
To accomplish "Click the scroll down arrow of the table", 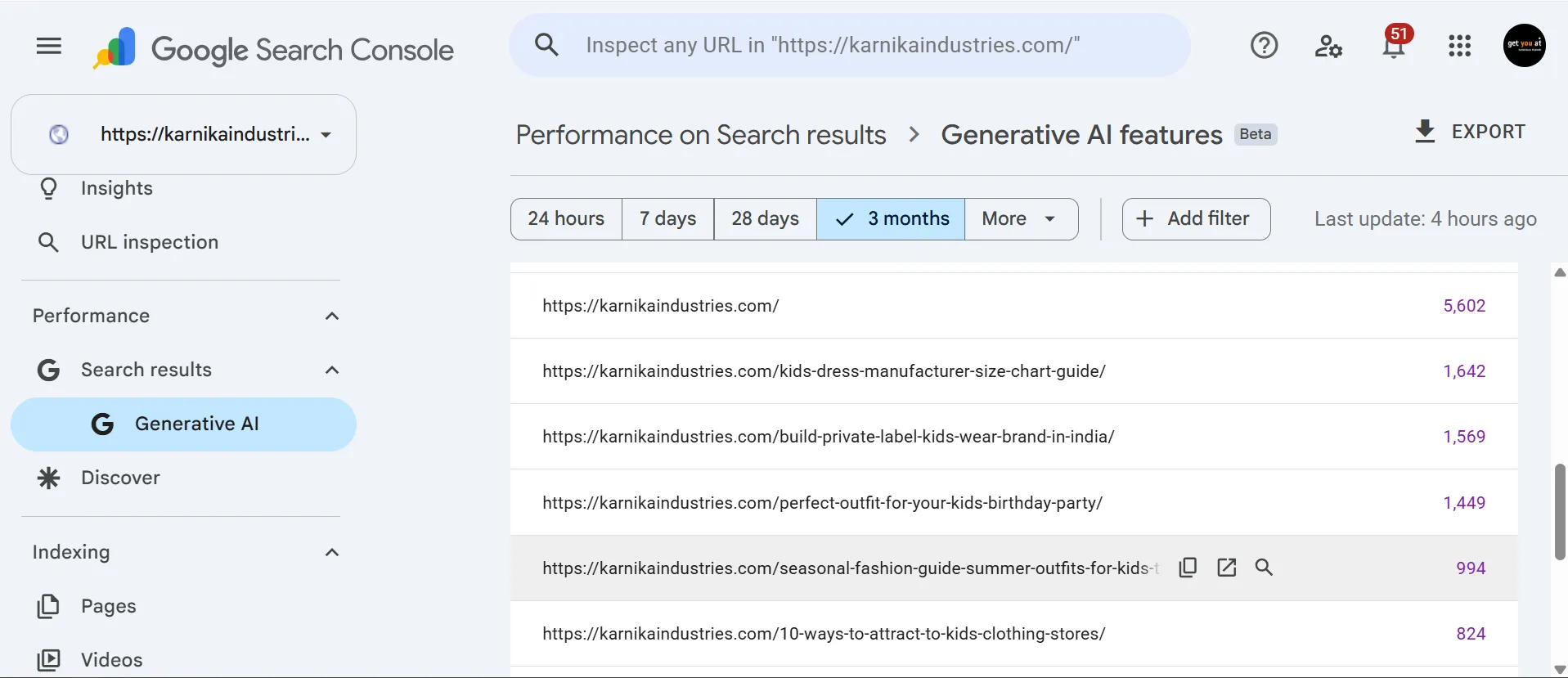I will click(x=1560, y=670).
